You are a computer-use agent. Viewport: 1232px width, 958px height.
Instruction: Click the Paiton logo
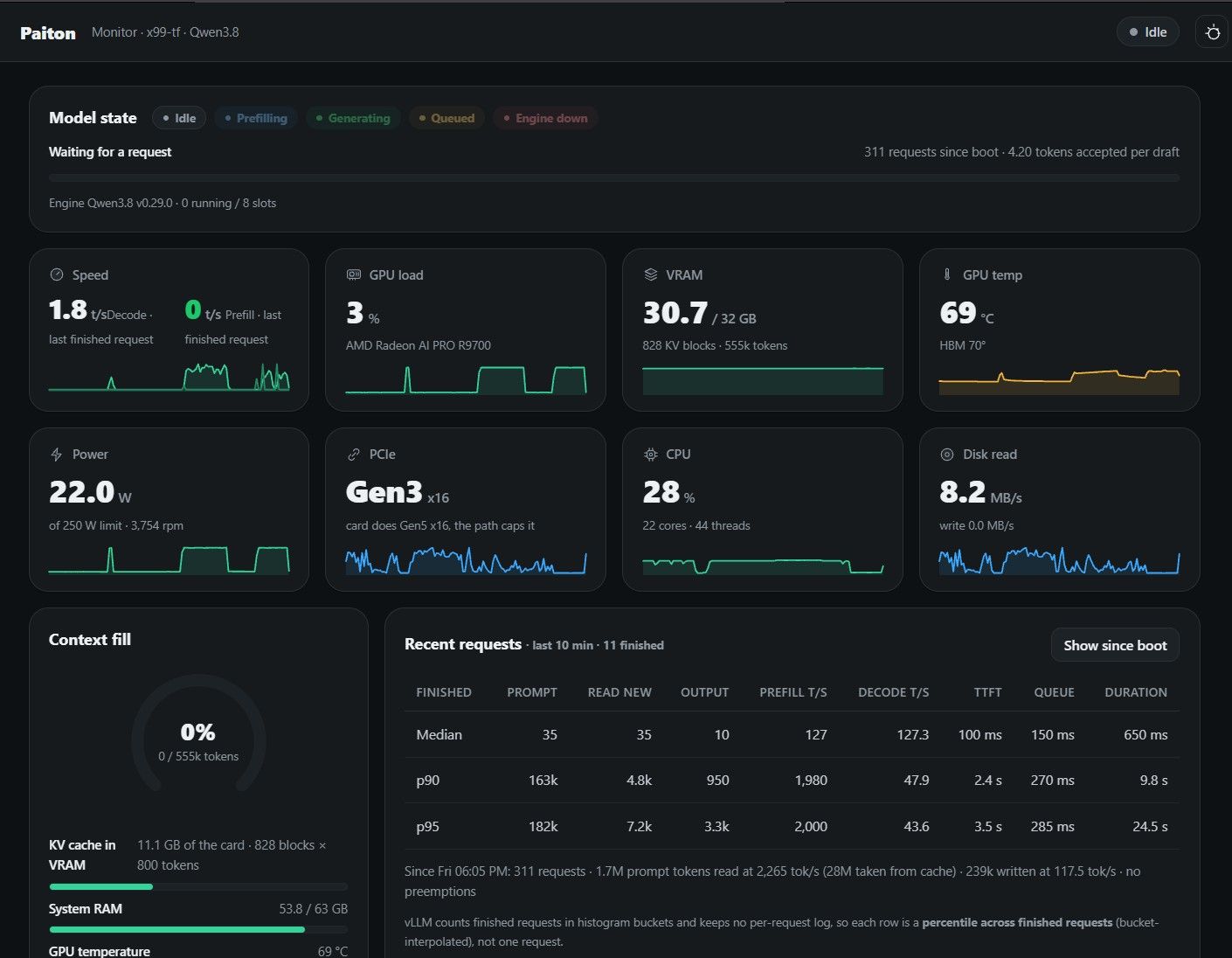(48, 33)
